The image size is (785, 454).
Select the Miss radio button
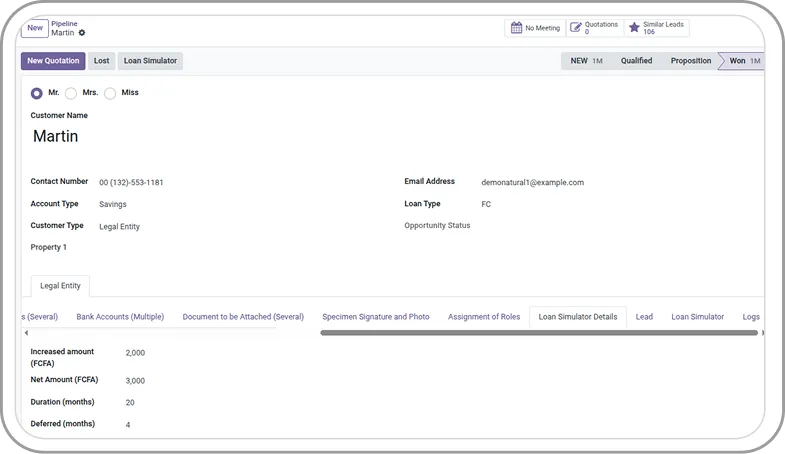110,93
